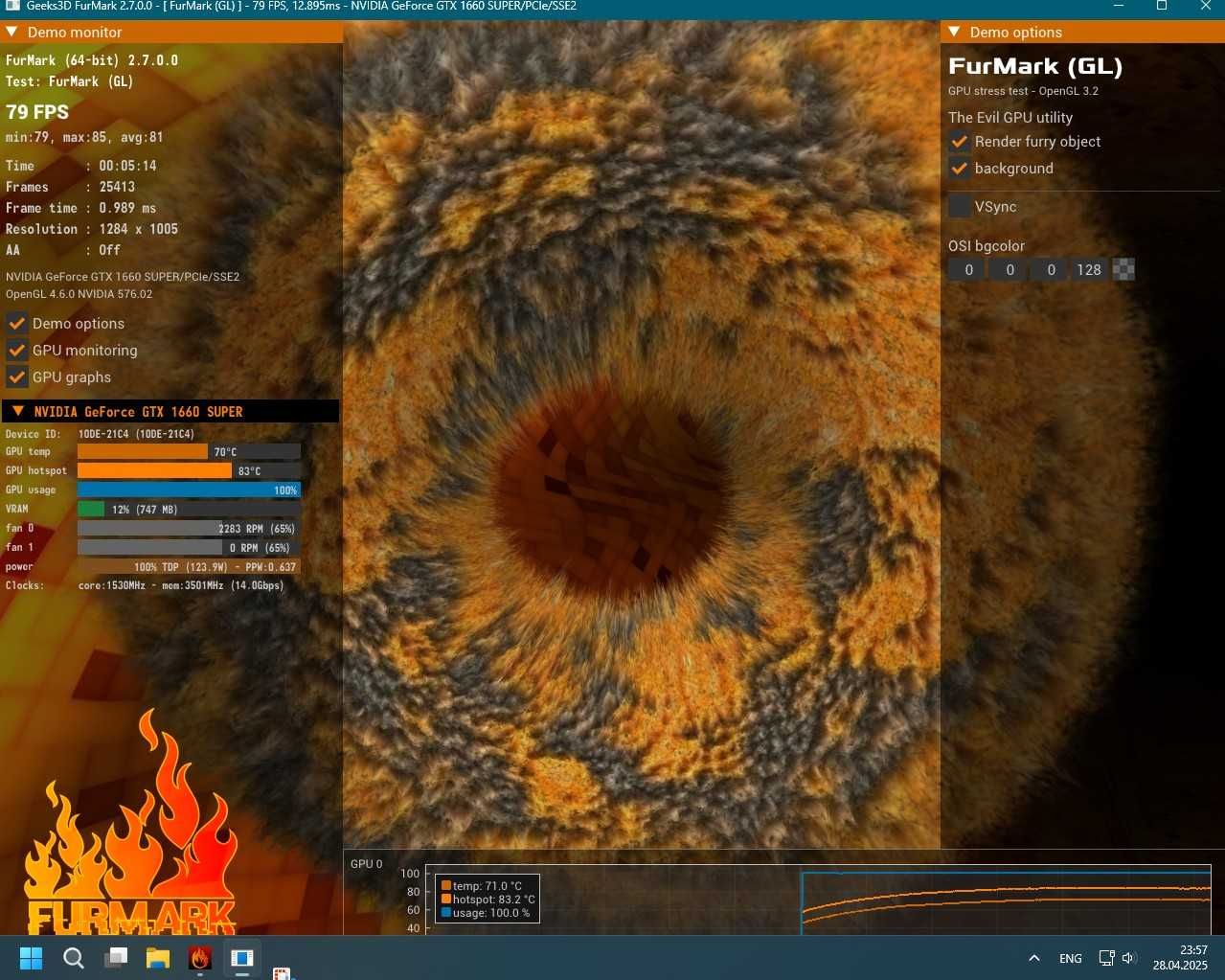Image resolution: width=1225 pixels, height=980 pixels.
Task: Click the Test: FurMark (GL) line
Action: click(69, 81)
